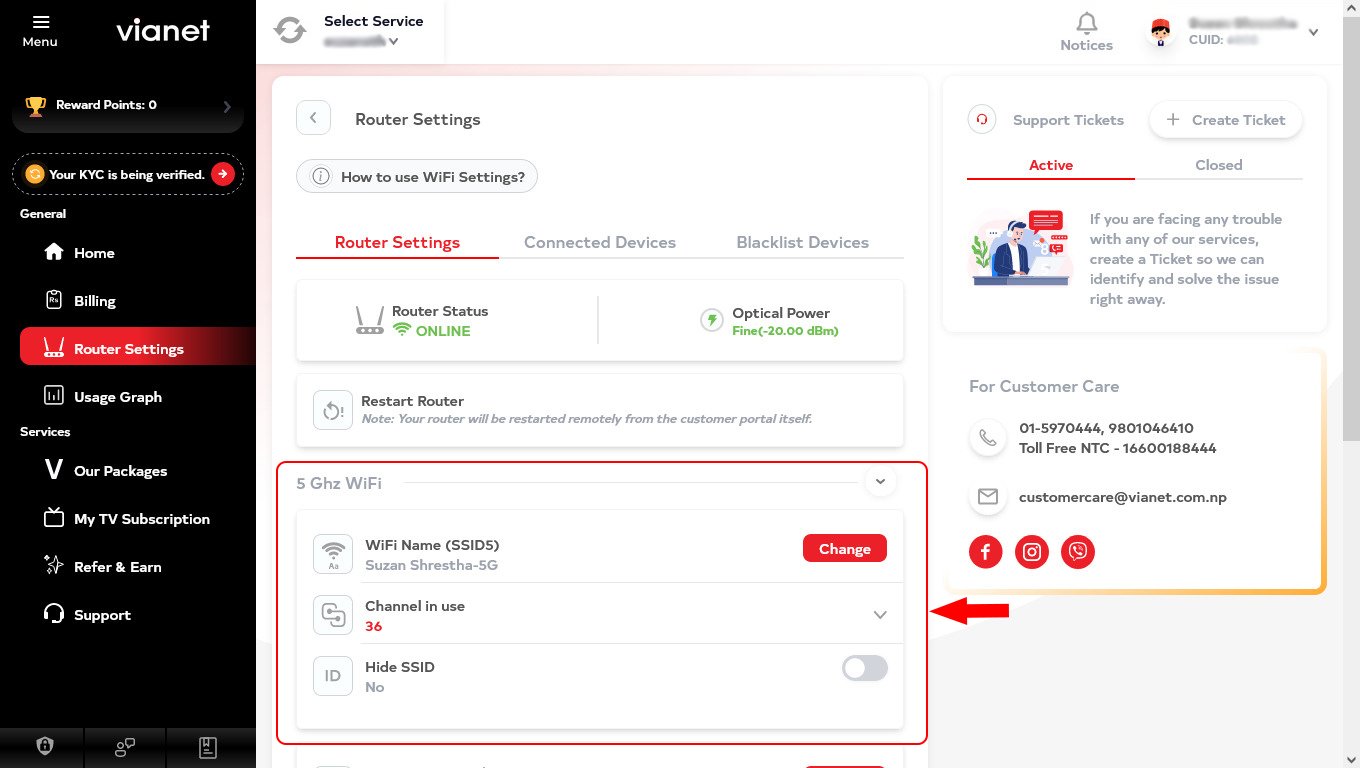Click the channel value 36
This screenshot has width=1360, height=768.
pyautogui.click(x=373, y=626)
